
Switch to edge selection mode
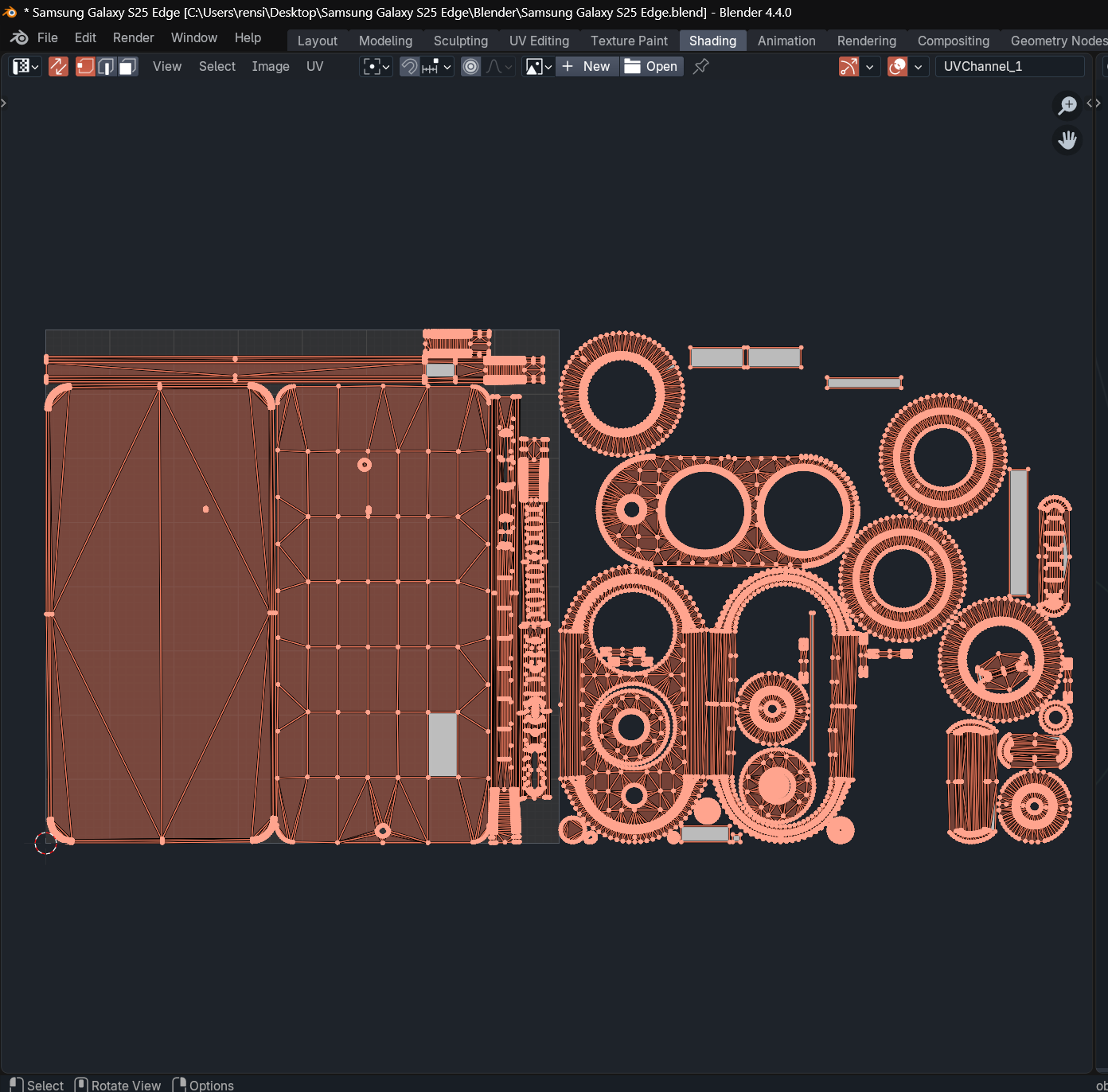point(106,67)
